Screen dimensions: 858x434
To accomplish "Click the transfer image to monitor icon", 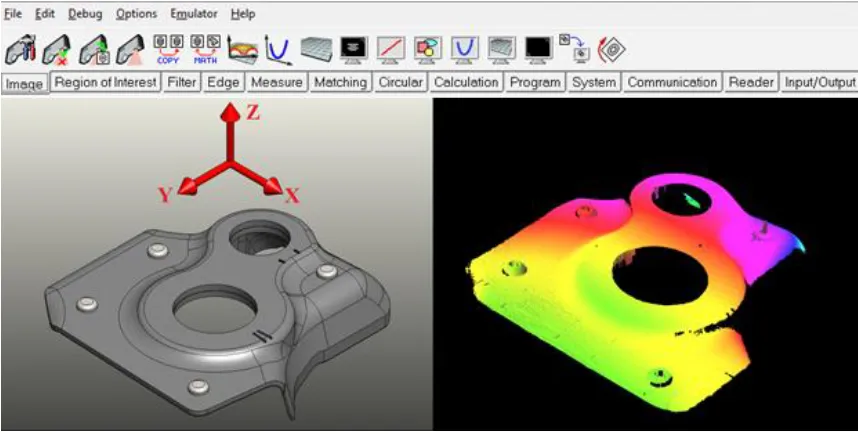I will point(575,49).
